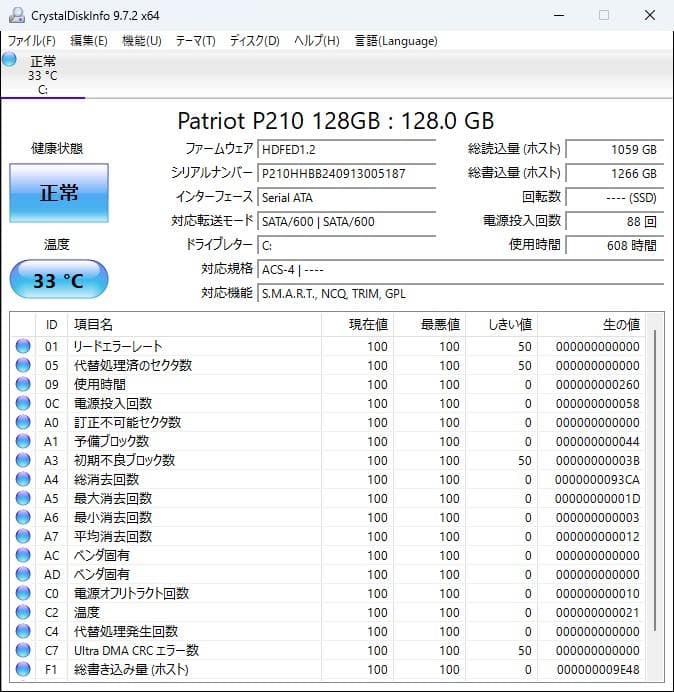
Task: Click status orb for C7 Ultra DMA CRC エラー数
Action: click(x=23, y=650)
